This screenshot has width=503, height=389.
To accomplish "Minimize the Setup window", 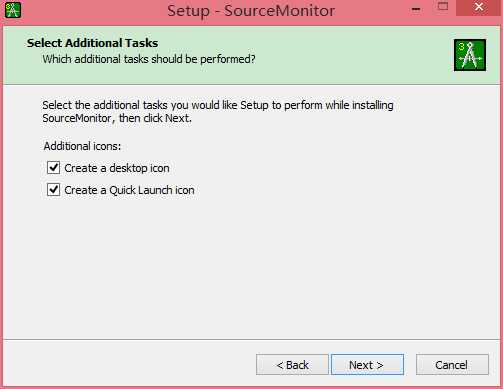I will point(416,9).
